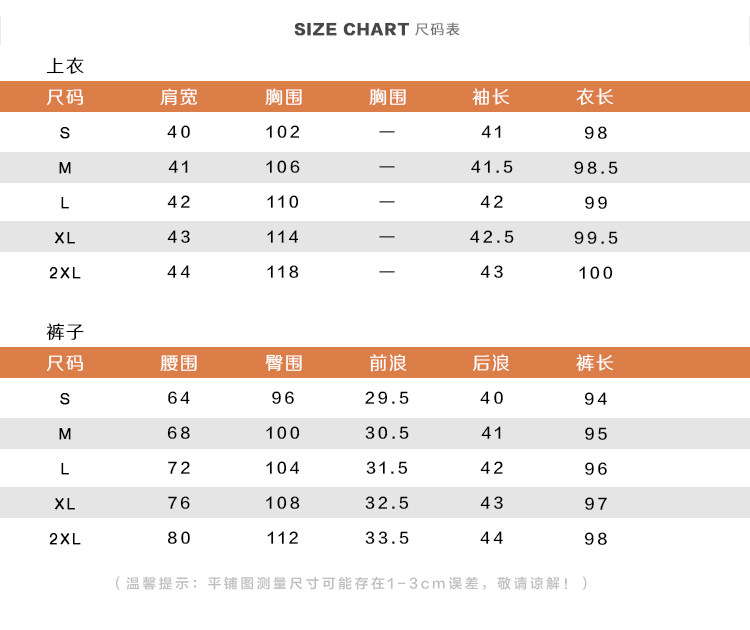Select the 裤子 section heading
Image resolution: width=750 pixels, height=630 pixels.
tap(65, 332)
